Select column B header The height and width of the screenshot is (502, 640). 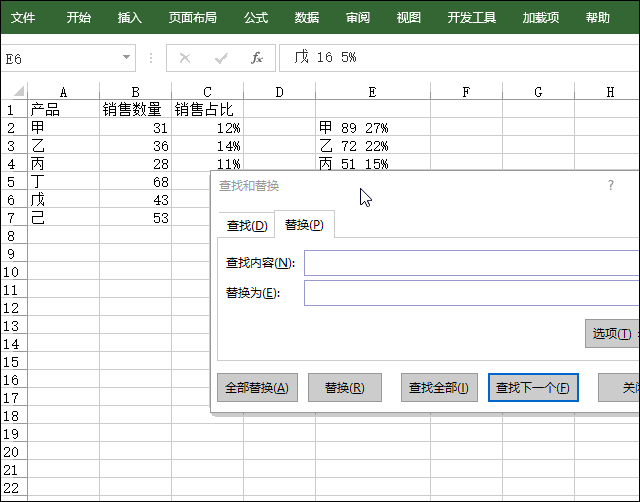136,92
